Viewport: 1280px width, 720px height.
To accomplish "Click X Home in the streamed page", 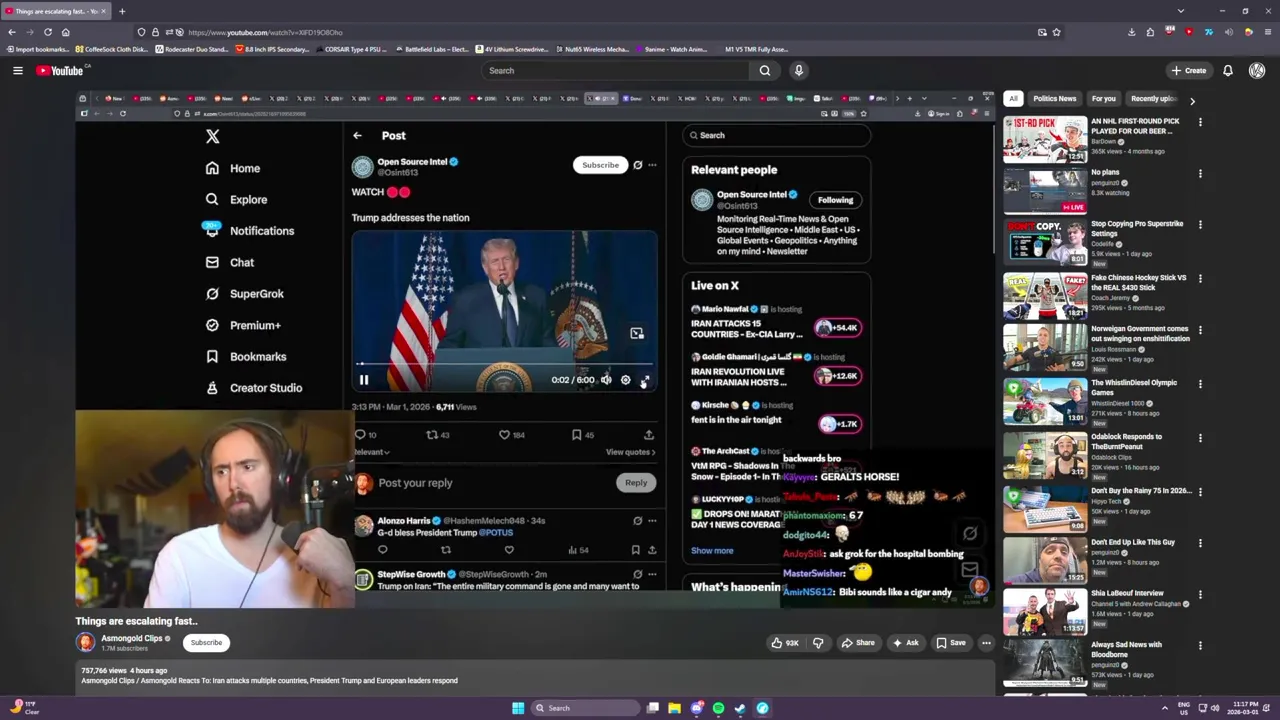I will pyautogui.click(x=233, y=168).
